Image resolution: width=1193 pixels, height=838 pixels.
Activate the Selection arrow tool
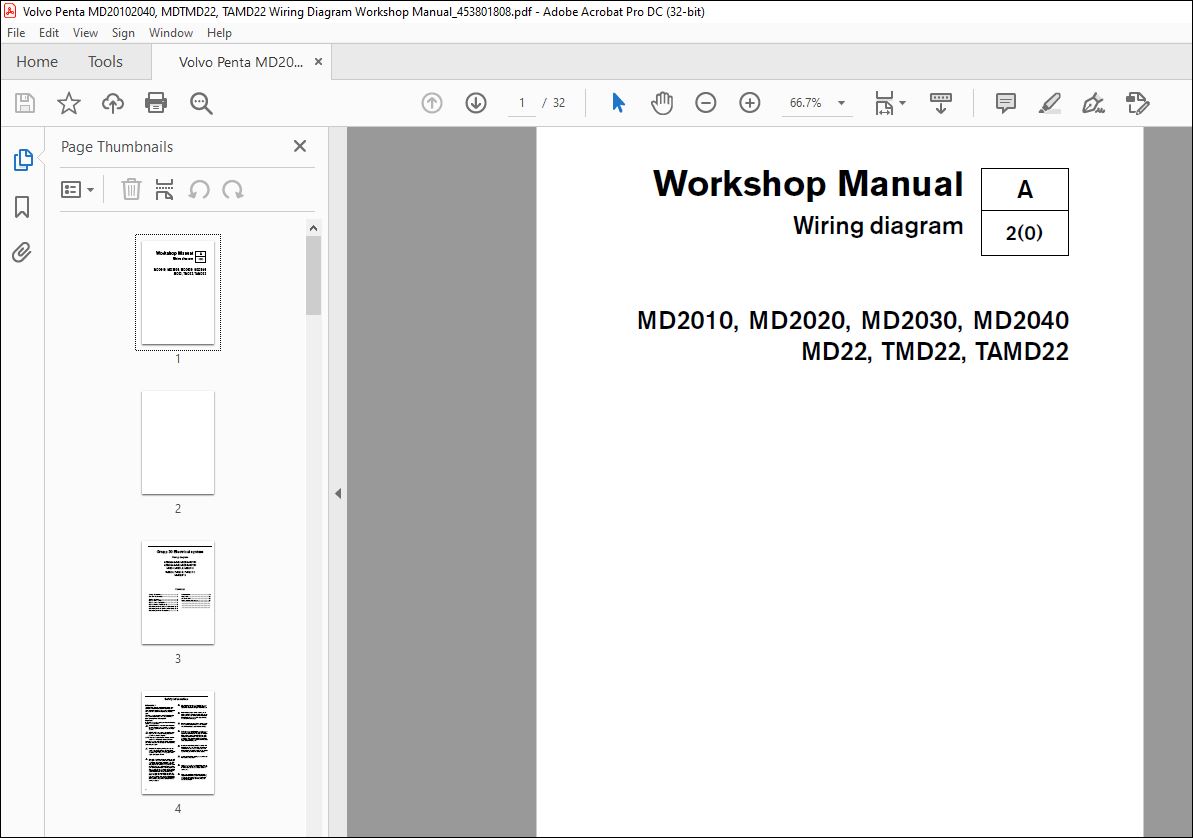pyautogui.click(x=618, y=103)
